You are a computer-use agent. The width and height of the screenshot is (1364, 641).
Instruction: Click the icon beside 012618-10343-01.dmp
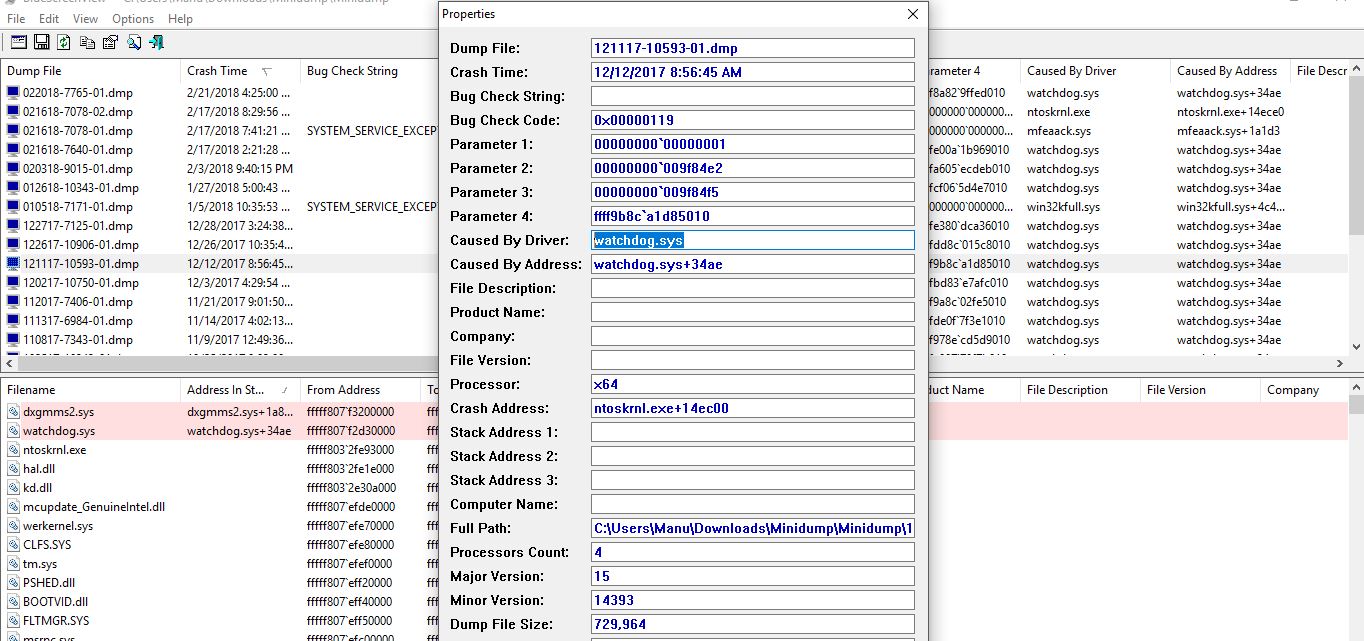click(13, 188)
